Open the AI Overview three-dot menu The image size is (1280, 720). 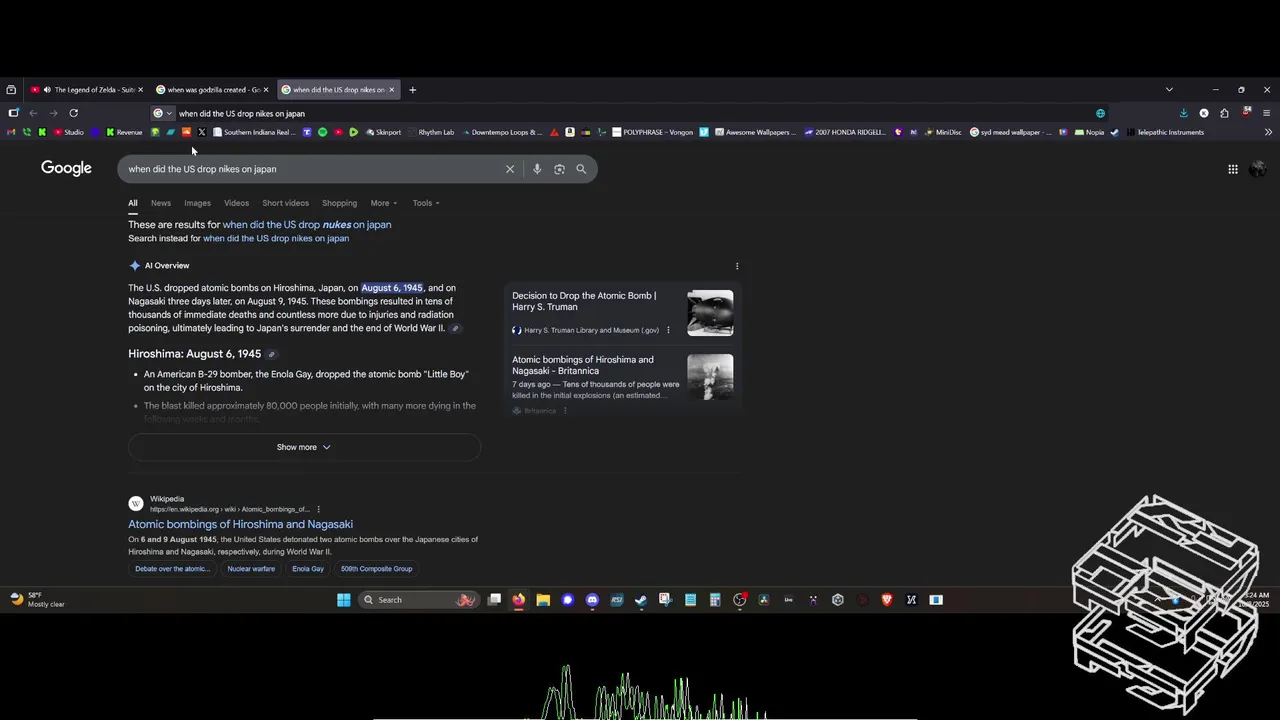pos(737,266)
